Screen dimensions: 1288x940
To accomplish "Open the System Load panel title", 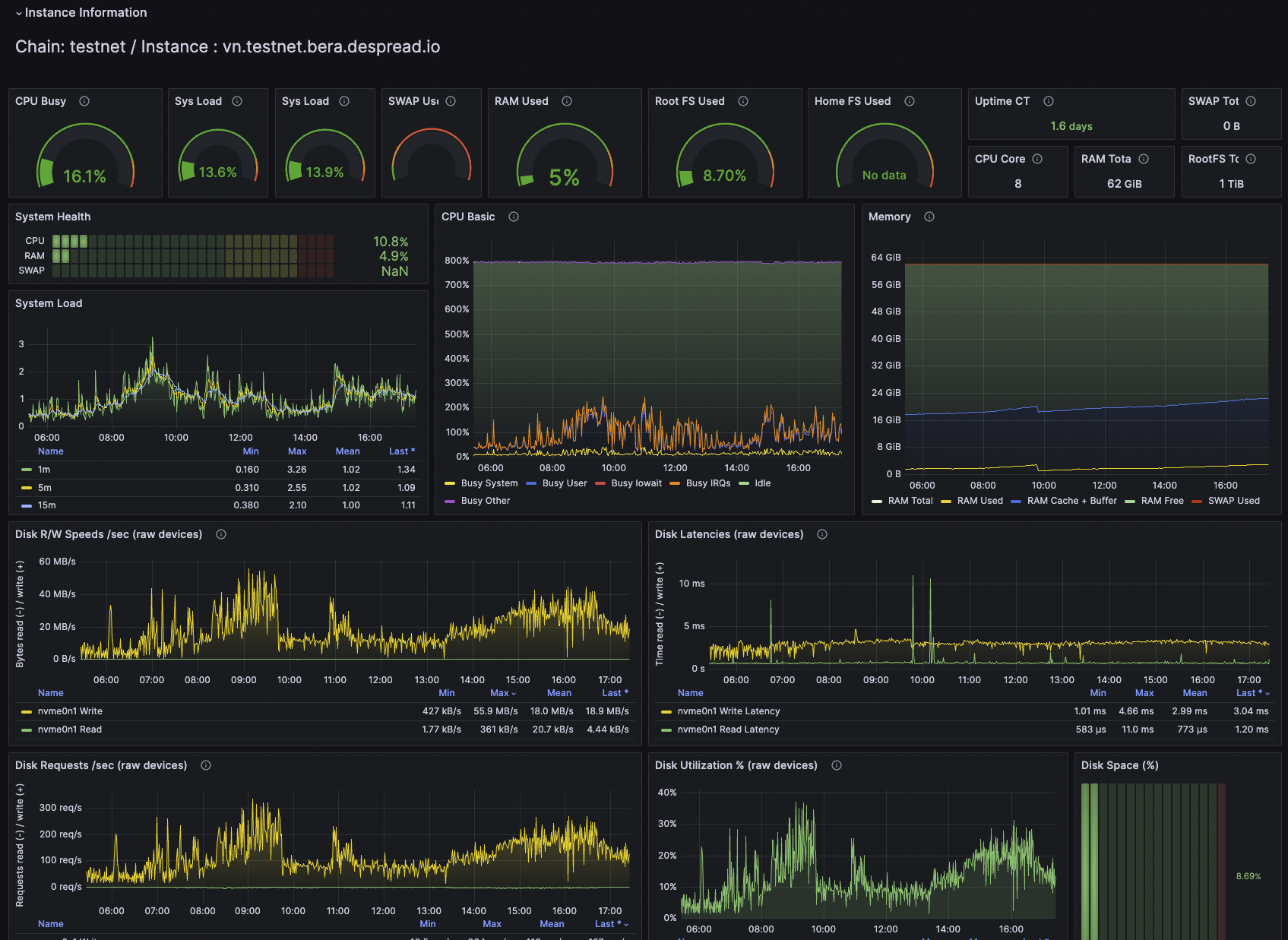I will pos(49,303).
